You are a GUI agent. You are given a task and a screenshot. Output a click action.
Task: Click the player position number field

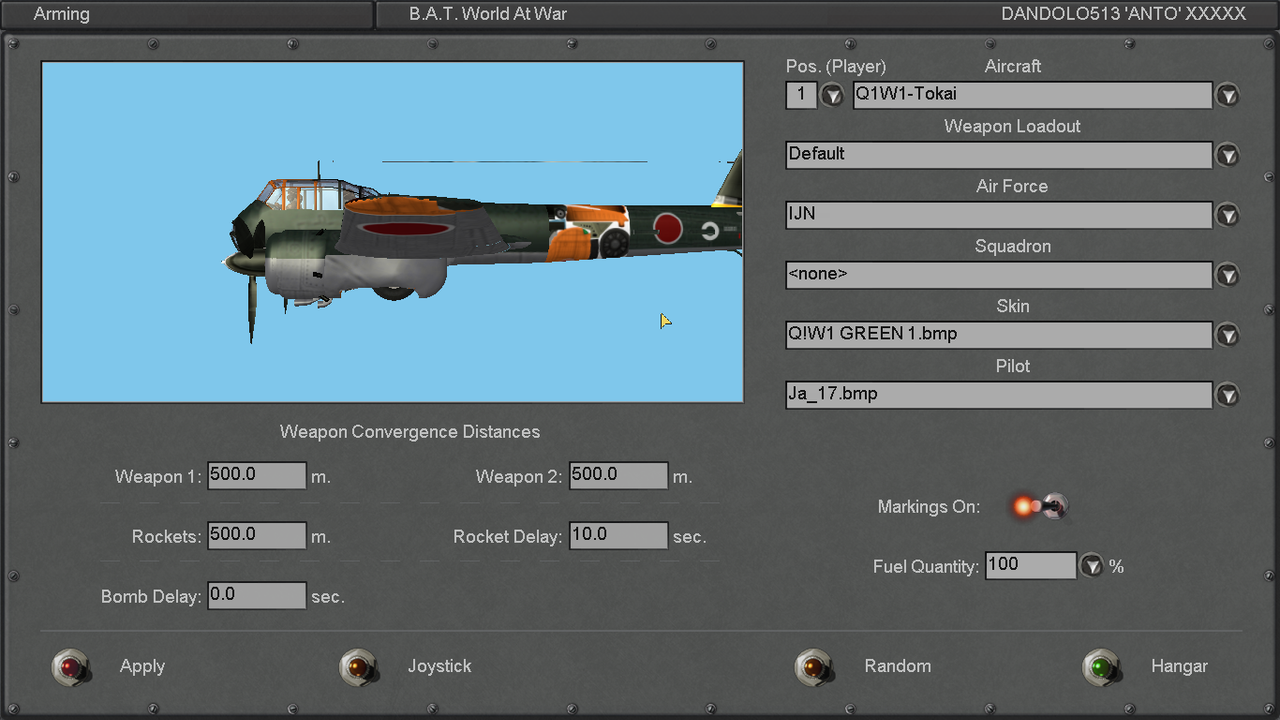[801, 95]
